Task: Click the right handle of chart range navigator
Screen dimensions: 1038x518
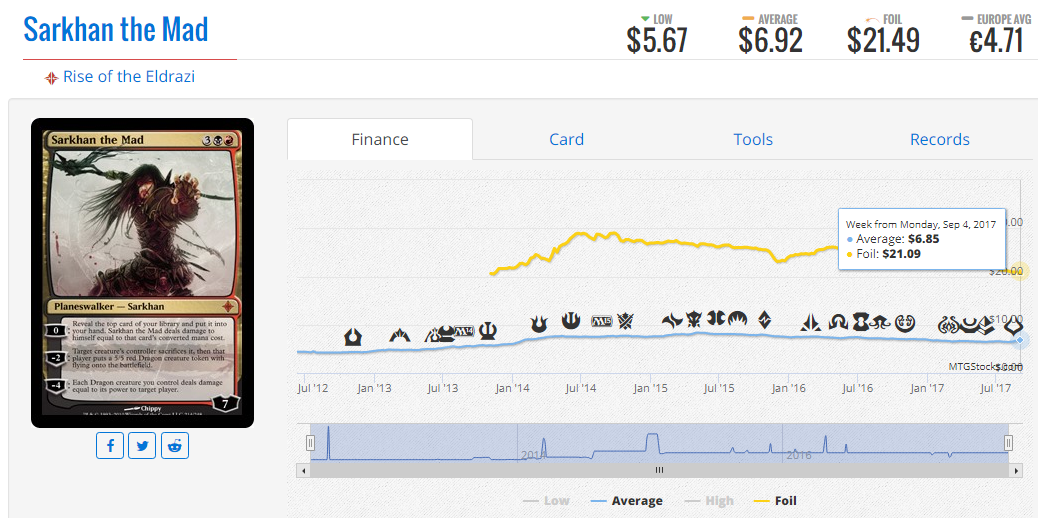Action: click(x=1008, y=442)
